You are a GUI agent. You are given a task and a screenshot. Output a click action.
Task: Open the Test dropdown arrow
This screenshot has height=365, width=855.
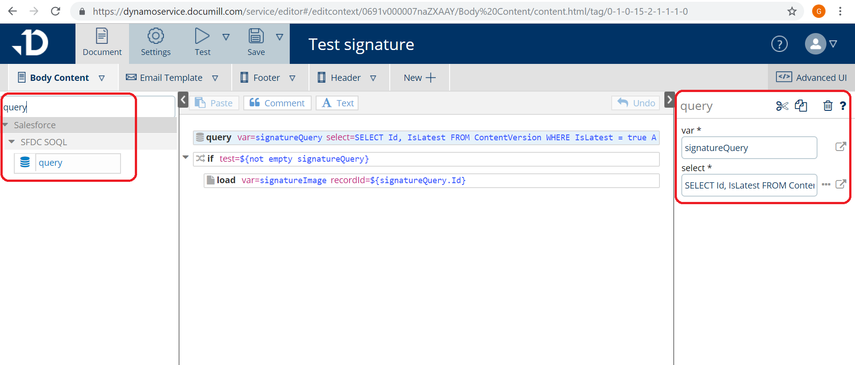tap(226, 37)
